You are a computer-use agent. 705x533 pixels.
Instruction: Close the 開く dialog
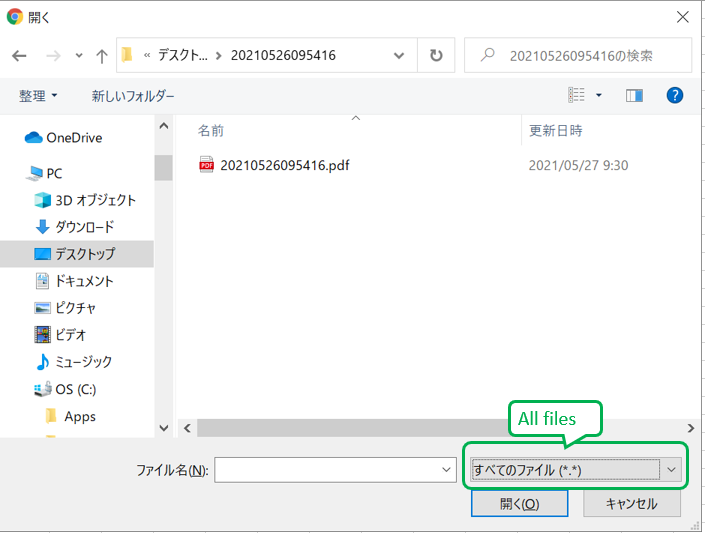(x=683, y=17)
